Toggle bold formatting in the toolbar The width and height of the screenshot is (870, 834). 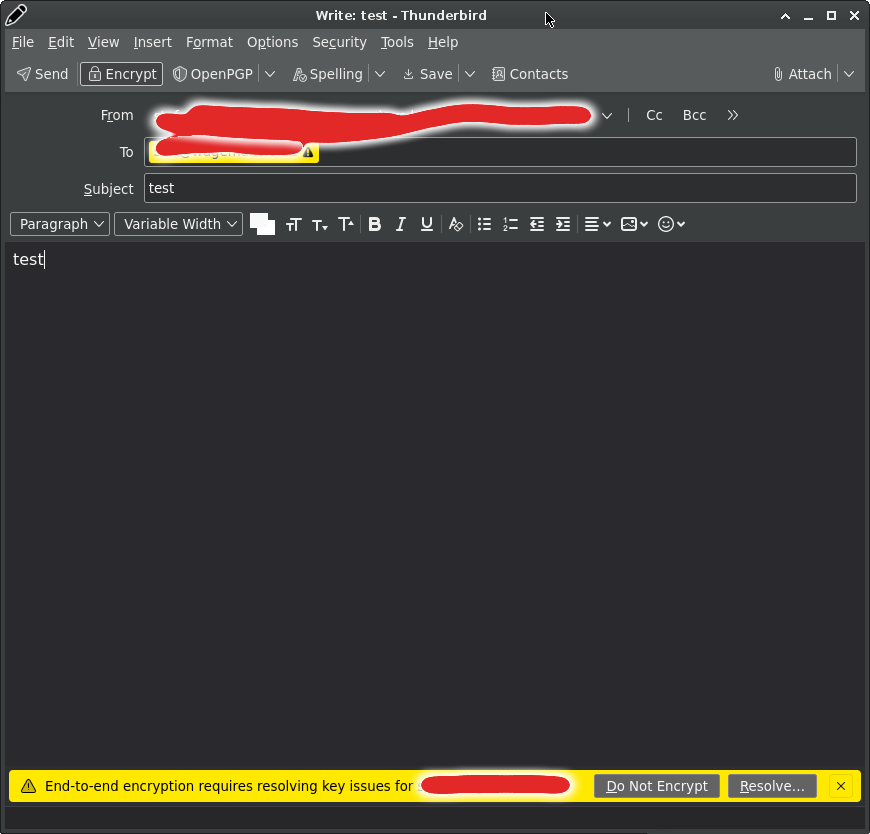[x=375, y=224]
